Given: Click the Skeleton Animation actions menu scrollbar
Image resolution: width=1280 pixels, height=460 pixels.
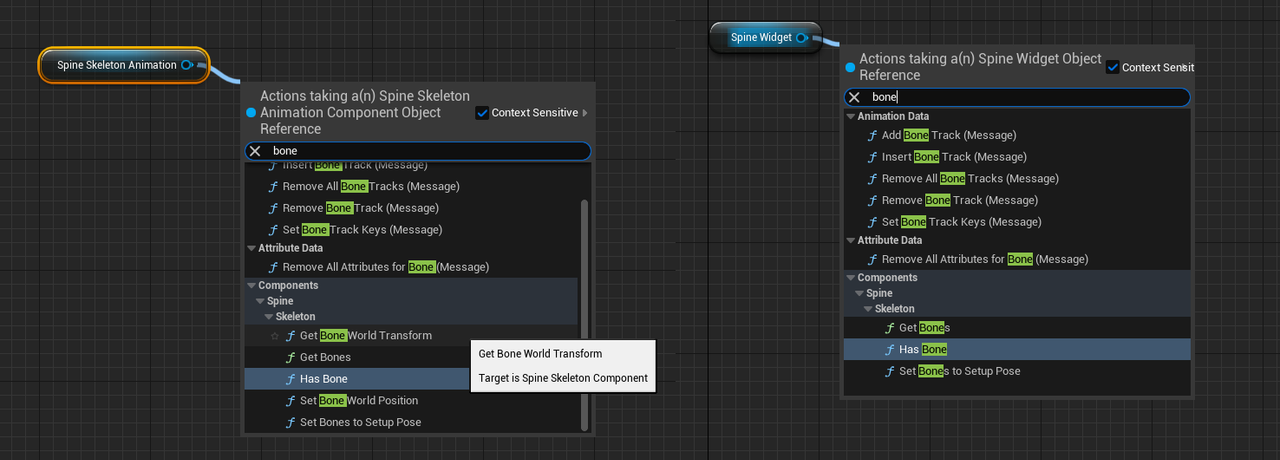Looking at the screenshot, I should [585, 314].
